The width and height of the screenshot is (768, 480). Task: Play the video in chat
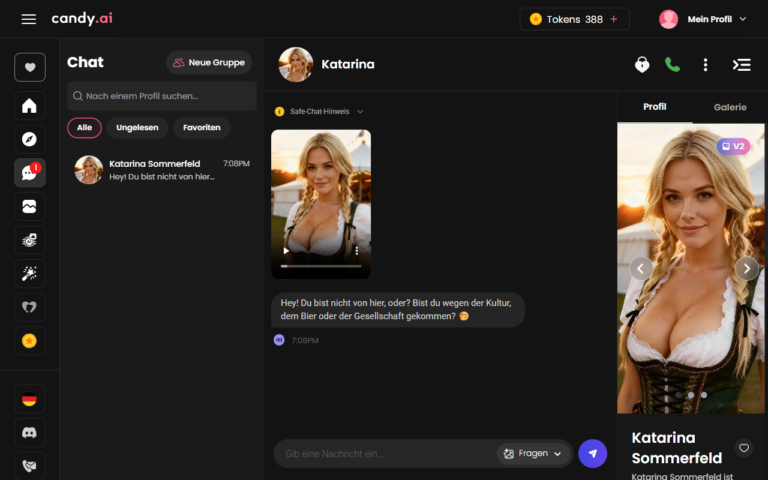[286, 251]
